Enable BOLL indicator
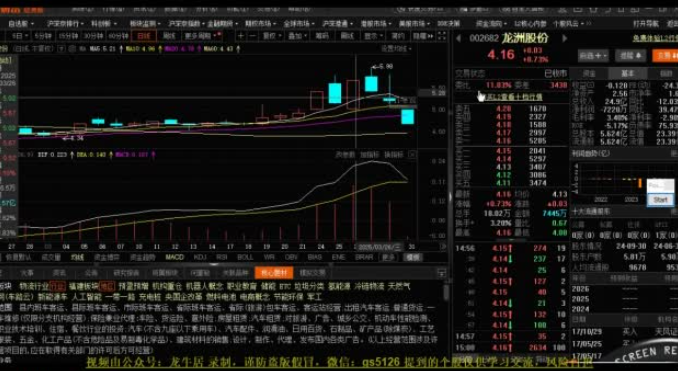678x371 pixels. tap(245, 257)
